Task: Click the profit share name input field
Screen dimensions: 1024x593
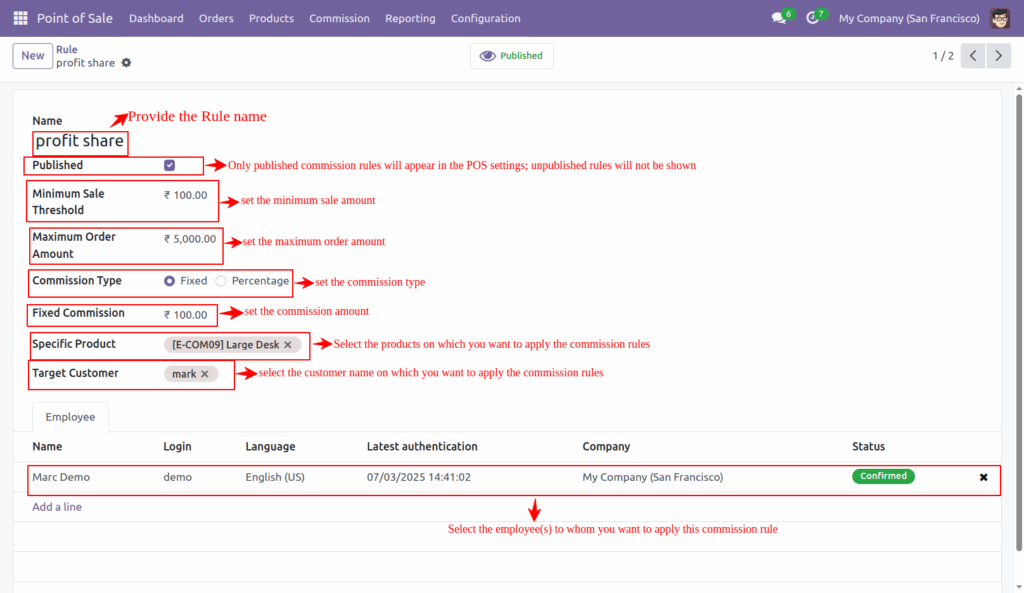Action: (x=79, y=141)
